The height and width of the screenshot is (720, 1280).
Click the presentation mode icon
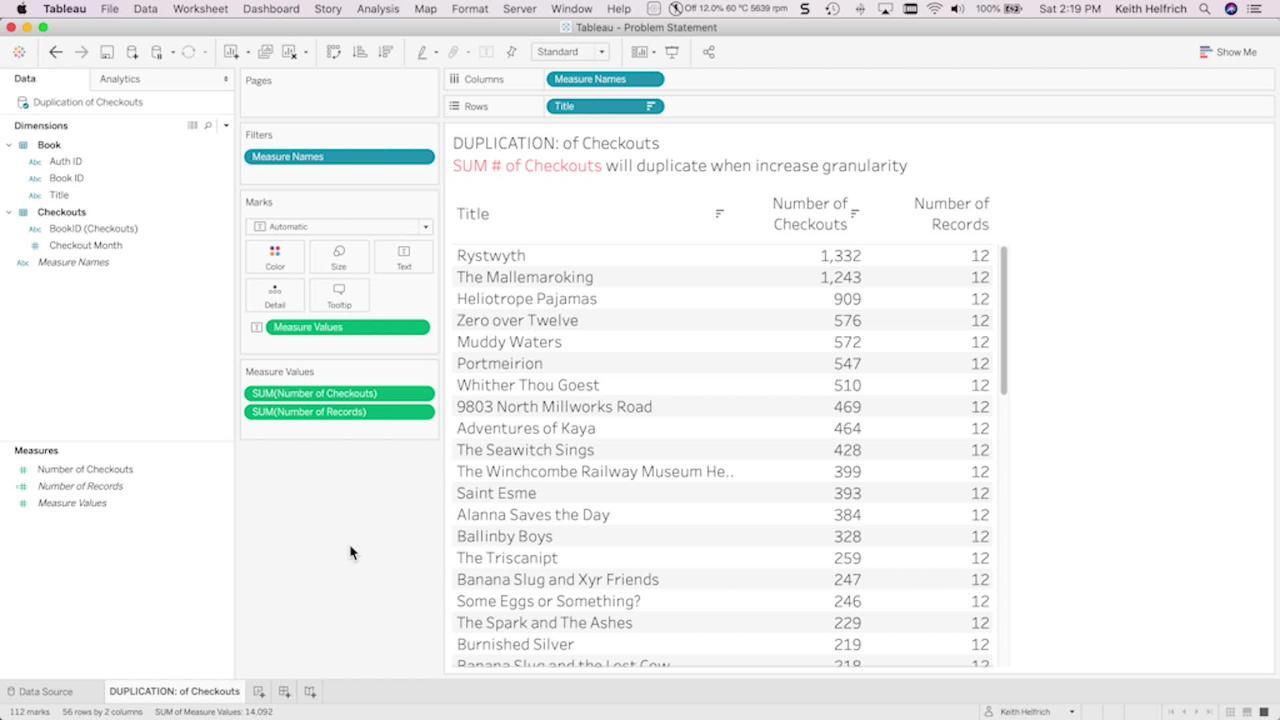click(x=672, y=52)
